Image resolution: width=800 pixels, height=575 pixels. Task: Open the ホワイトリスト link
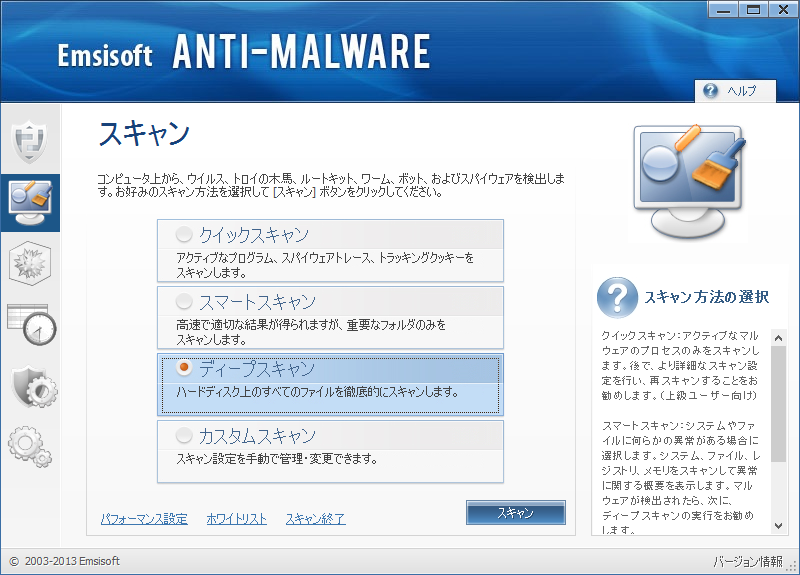[x=237, y=519]
